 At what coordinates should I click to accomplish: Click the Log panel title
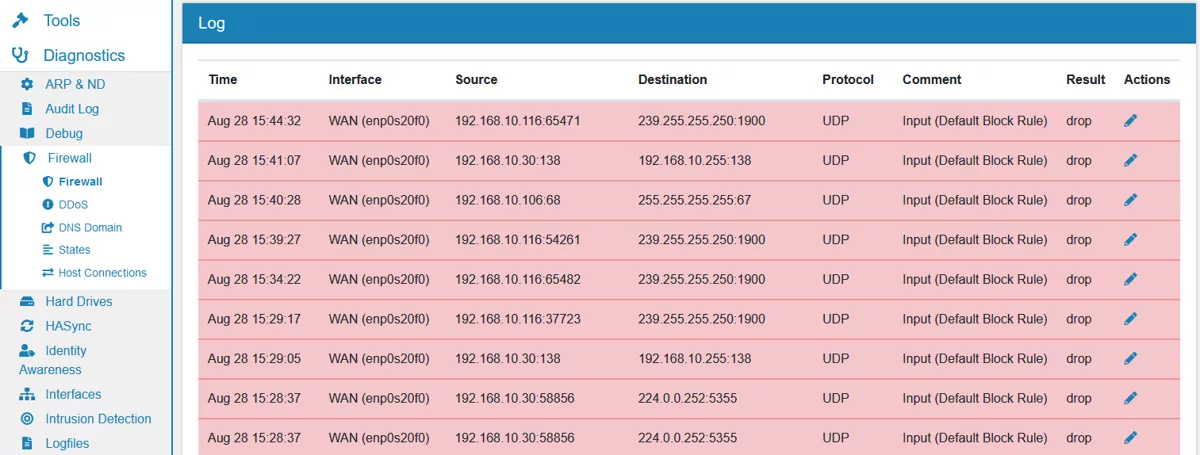click(x=212, y=23)
